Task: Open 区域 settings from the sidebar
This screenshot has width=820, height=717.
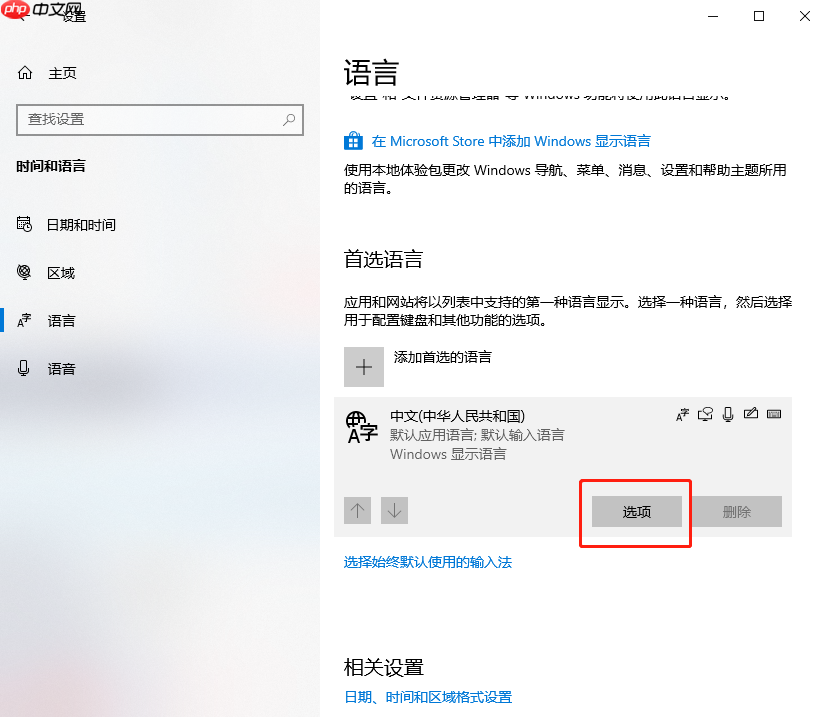Action: pyautogui.click(x=61, y=272)
